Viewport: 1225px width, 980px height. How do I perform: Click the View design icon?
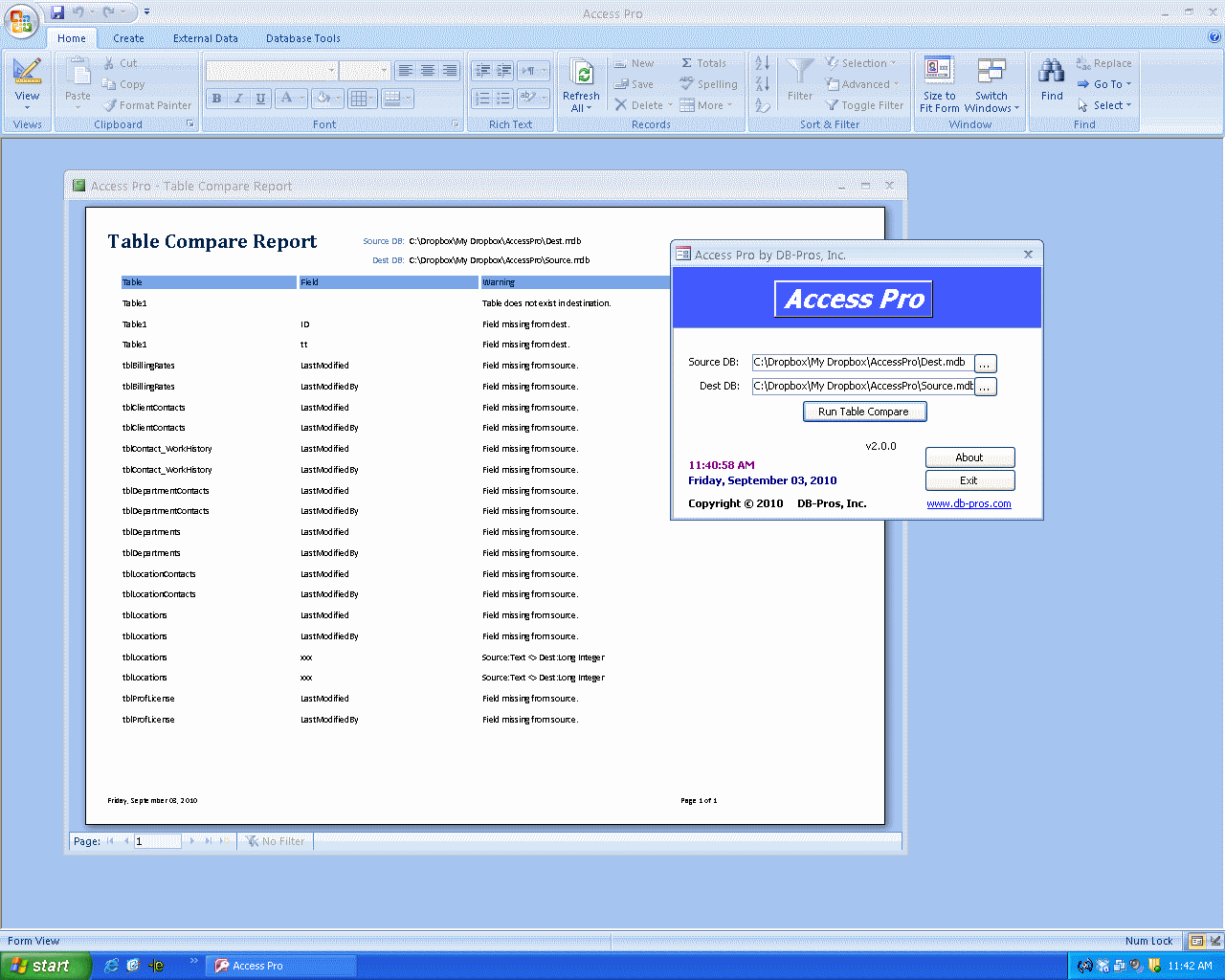point(27,72)
